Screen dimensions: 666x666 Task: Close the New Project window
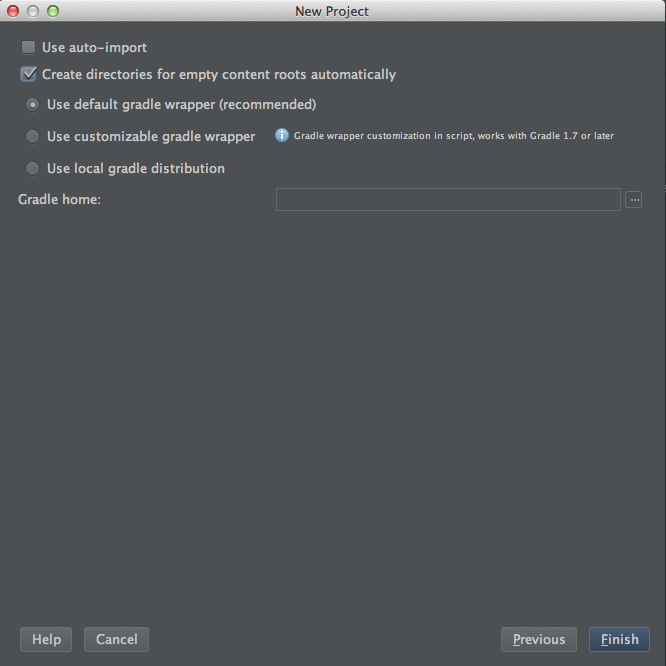[13, 11]
